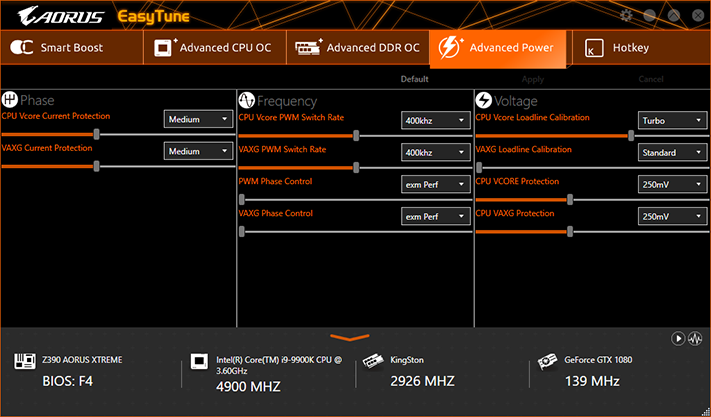Switch to Smart Boost tab
Image resolution: width=711 pixels, height=417 pixels.
pyautogui.click(x=72, y=48)
